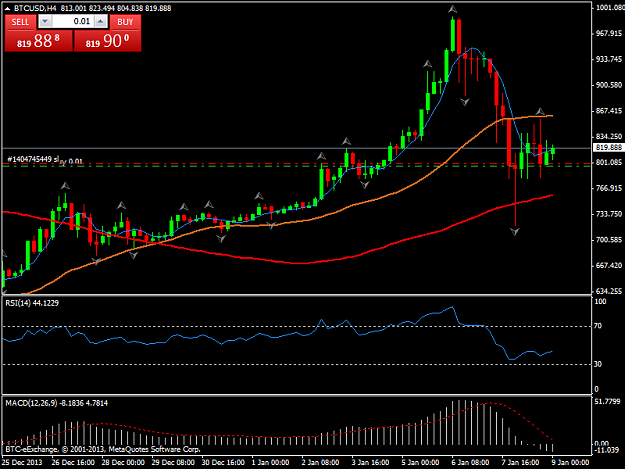Click the RSI 30 level label

pyautogui.click(x=598, y=364)
